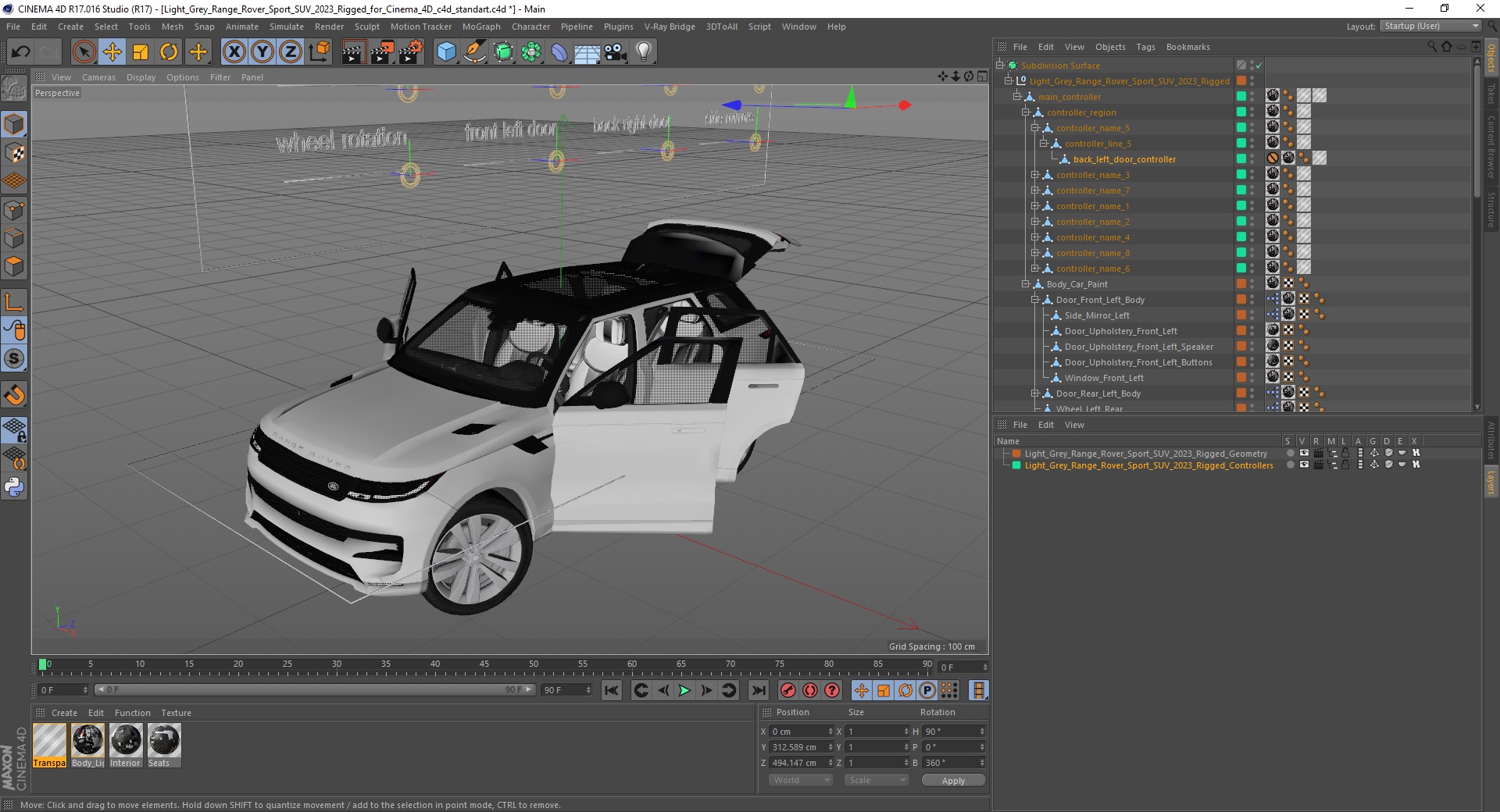Collapse the Body_Car_Paint node
1500x812 pixels.
coord(1026,284)
